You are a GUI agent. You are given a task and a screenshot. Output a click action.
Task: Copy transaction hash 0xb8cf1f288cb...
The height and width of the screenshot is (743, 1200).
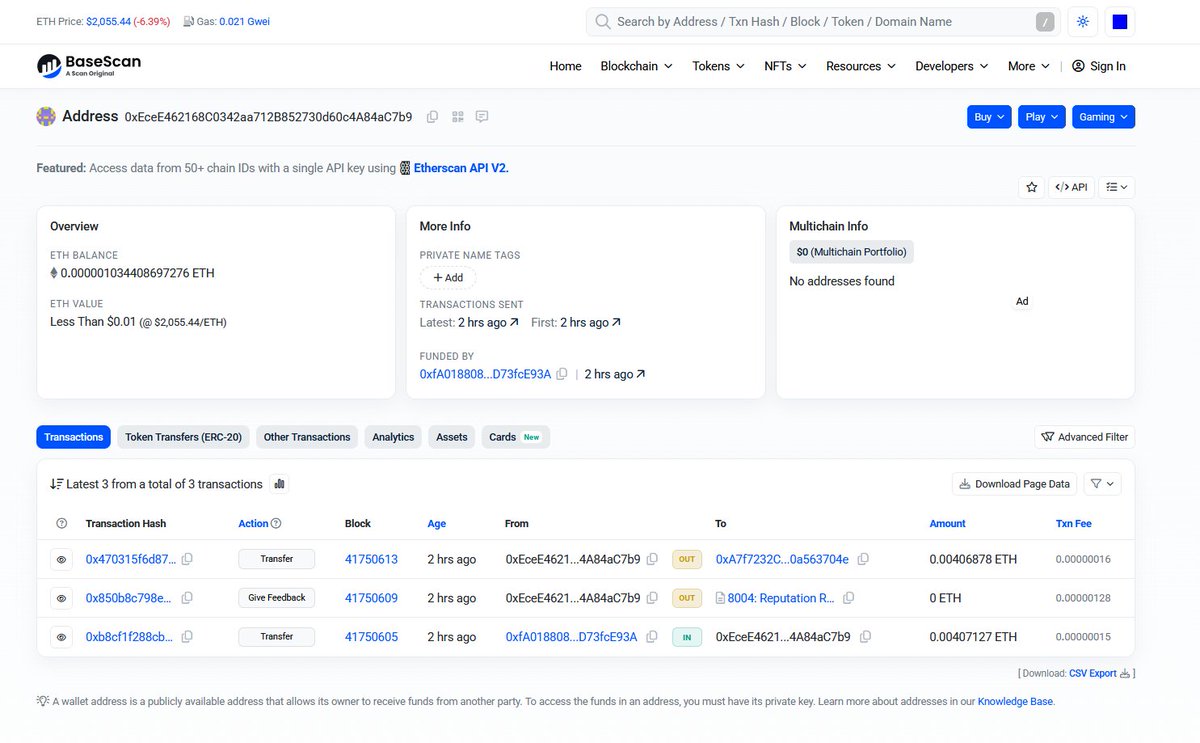pos(187,637)
